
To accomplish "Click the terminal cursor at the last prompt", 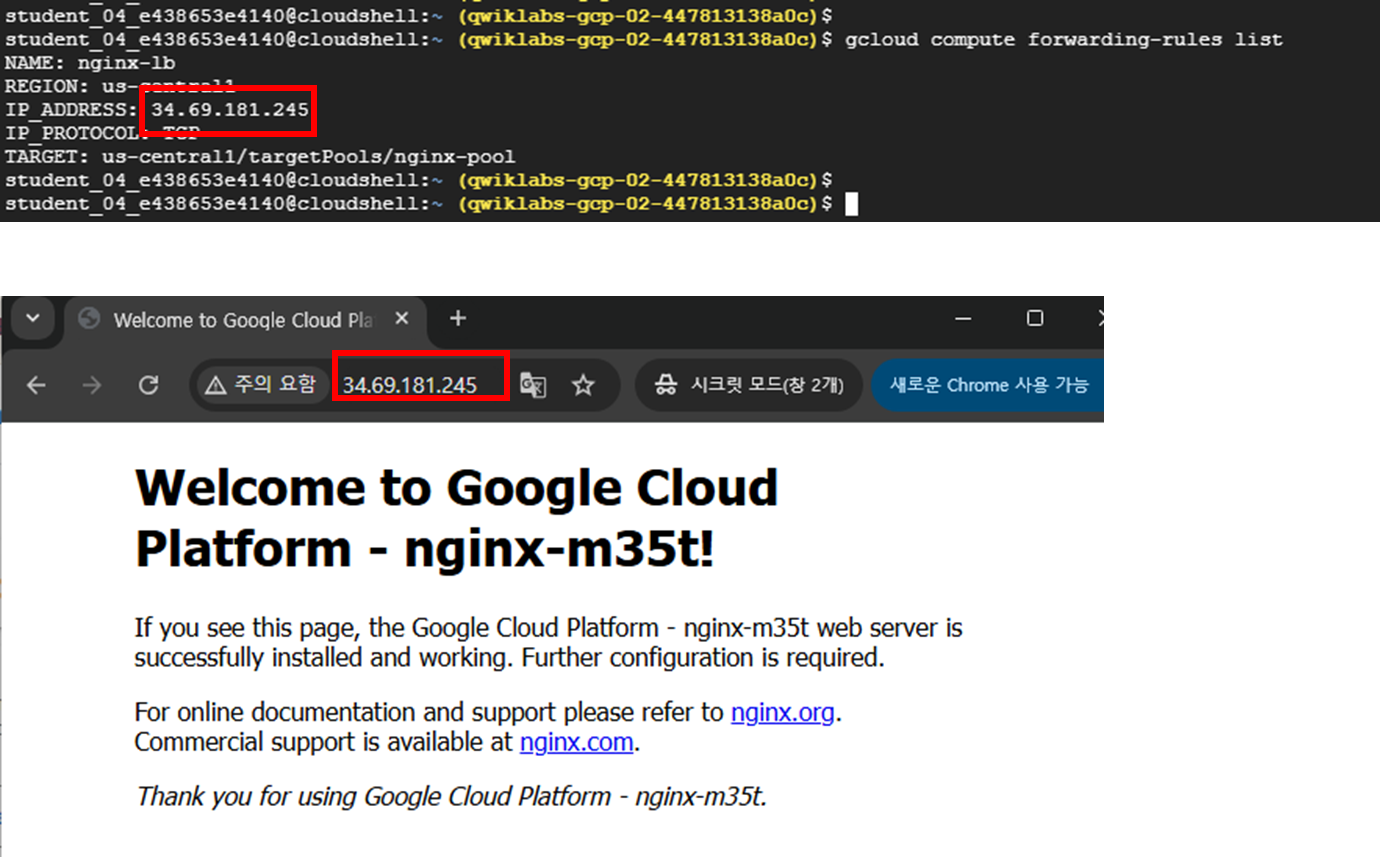I will click(851, 204).
